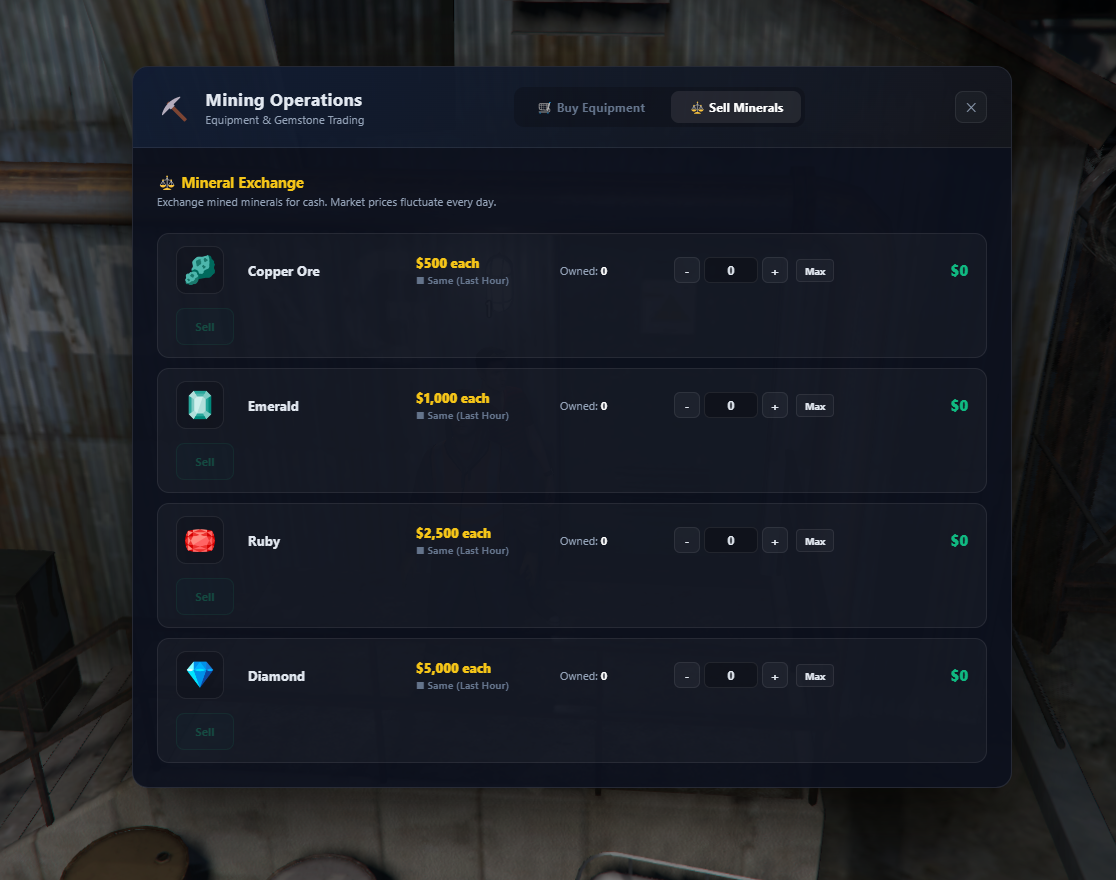The image size is (1116, 880).
Task: Click Ruby Owned: 0 text
Action: (584, 541)
